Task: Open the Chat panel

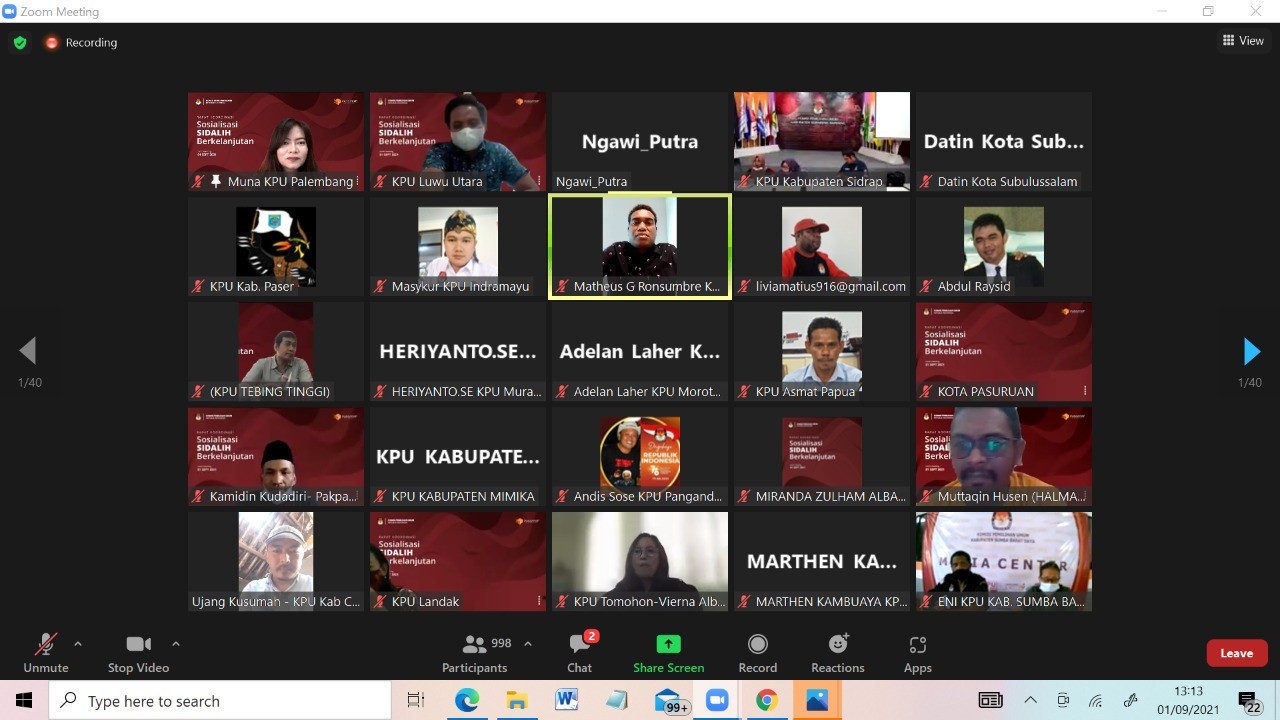Action: pos(580,654)
